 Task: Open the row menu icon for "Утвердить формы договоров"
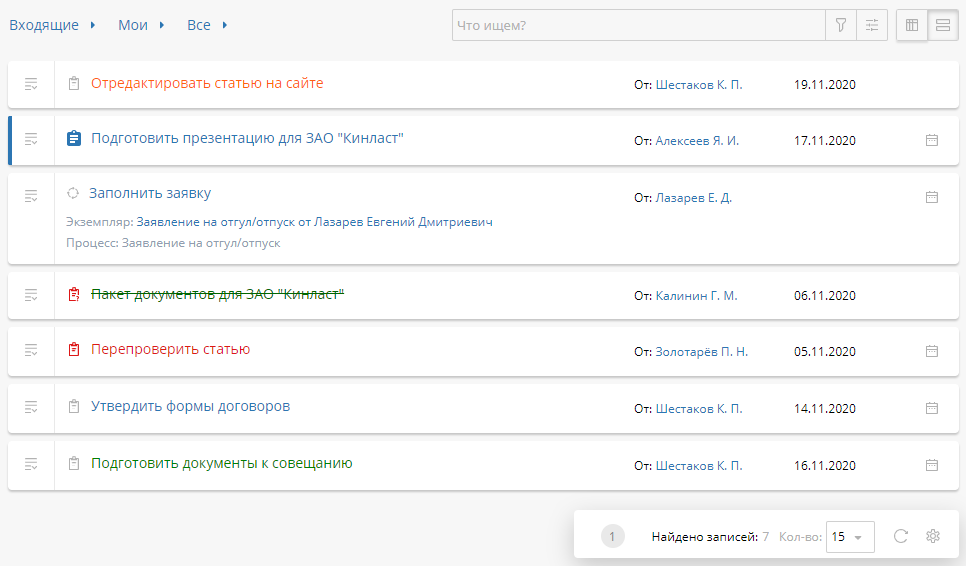click(31, 407)
